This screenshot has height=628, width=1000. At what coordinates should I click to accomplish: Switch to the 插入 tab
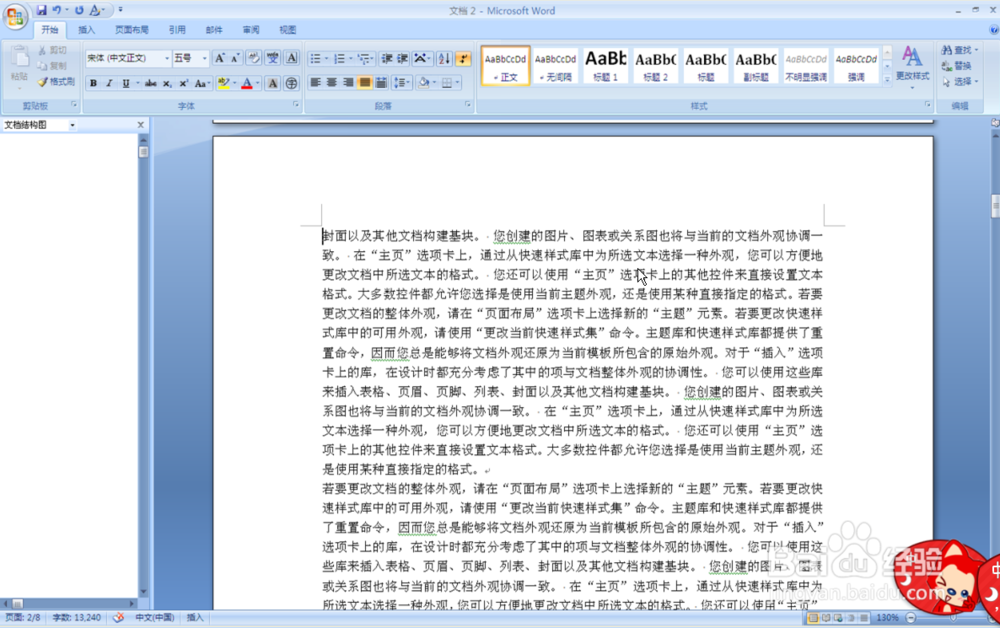click(x=86, y=30)
